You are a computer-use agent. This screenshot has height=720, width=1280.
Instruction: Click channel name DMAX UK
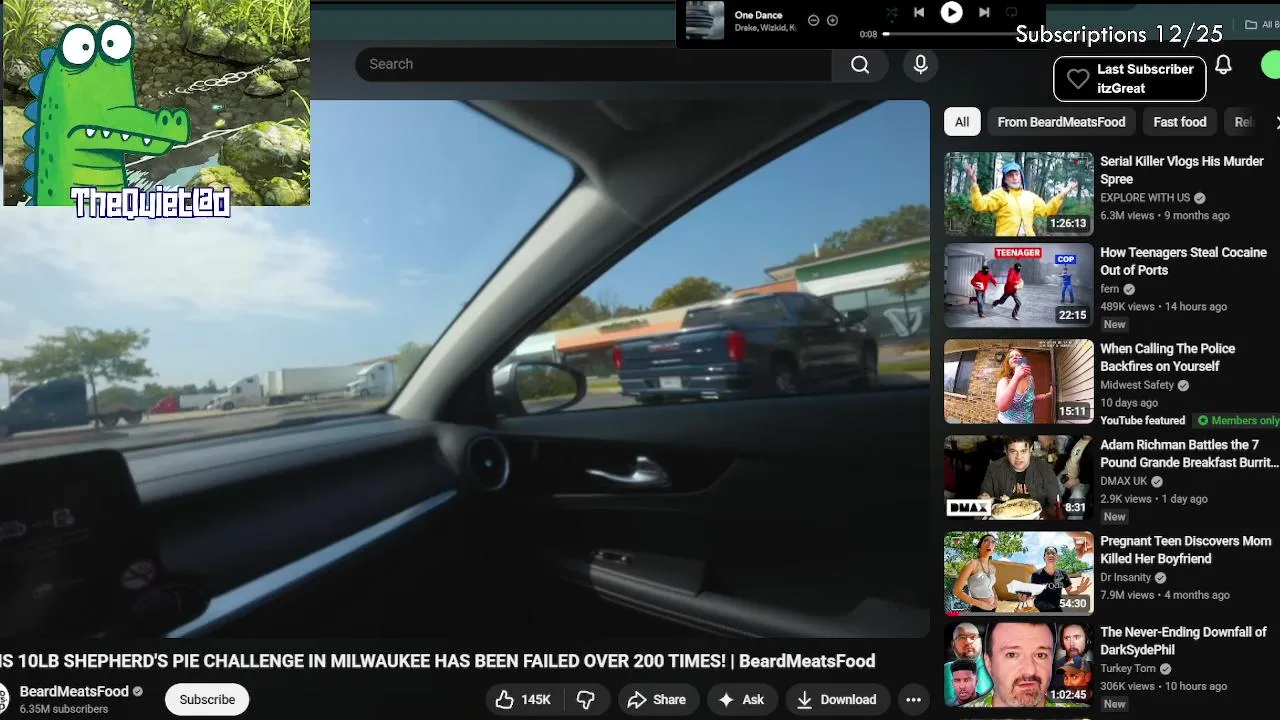[x=1124, y=481]
